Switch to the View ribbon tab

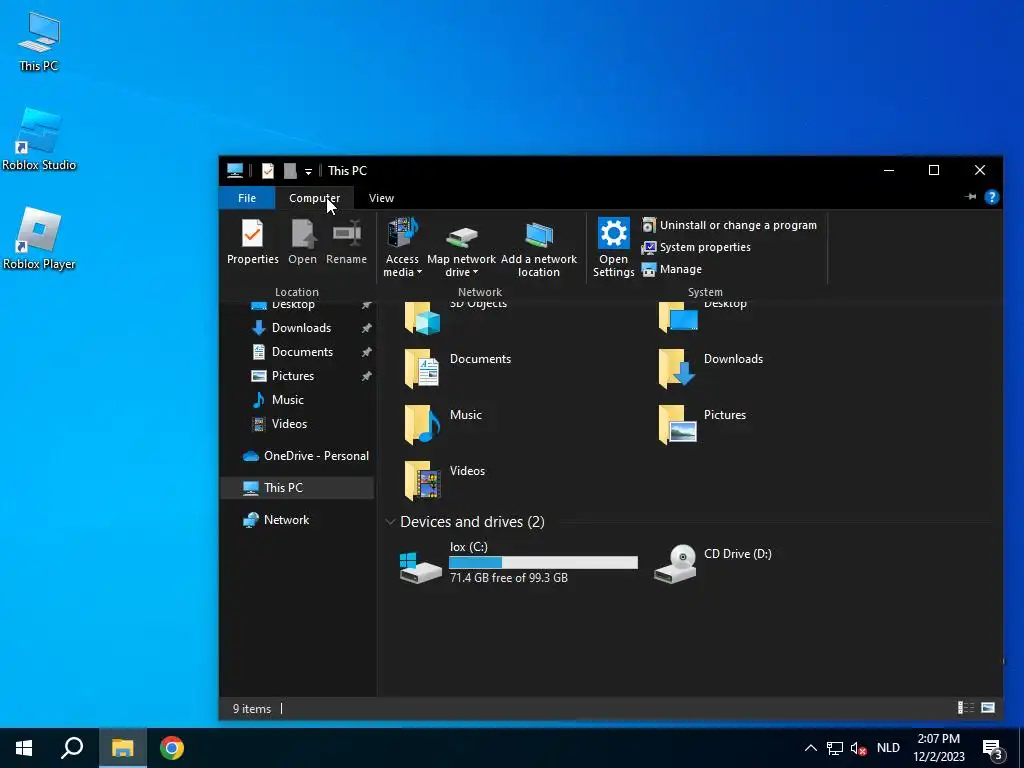pyautogui.click(x=381, y=198)
